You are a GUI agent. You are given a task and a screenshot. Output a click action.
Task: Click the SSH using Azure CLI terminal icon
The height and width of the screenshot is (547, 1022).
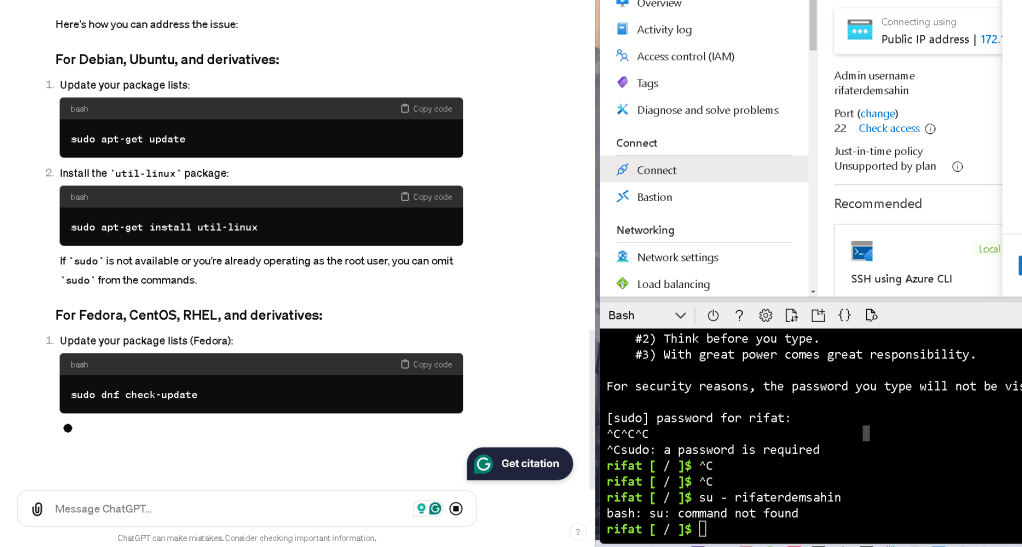(x=862, y=251)
